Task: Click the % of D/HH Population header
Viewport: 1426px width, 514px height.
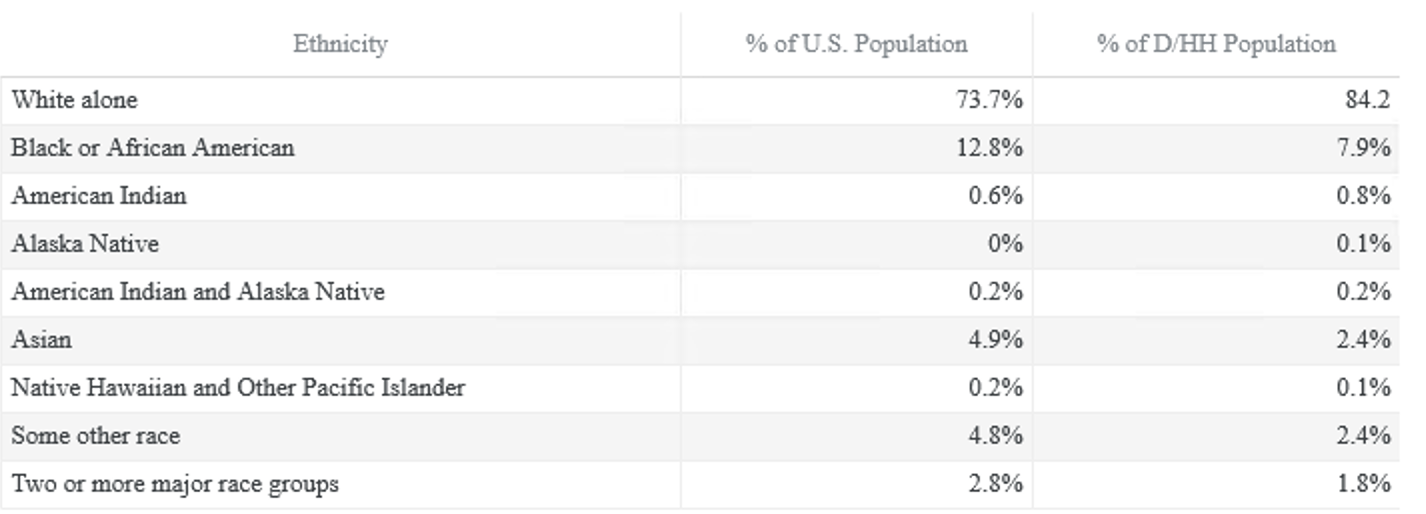Action: [x=1216, y=44]
